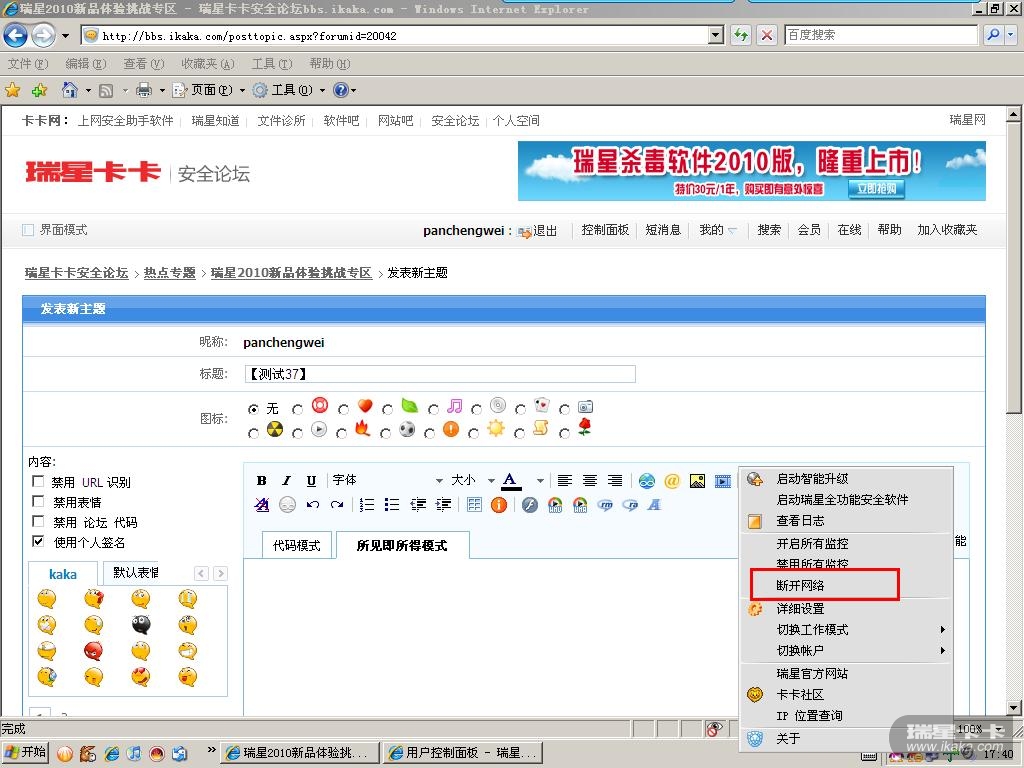Pick the font color A swatch
The width and height of the screenshot is (1024, 768).
point(511,481)
